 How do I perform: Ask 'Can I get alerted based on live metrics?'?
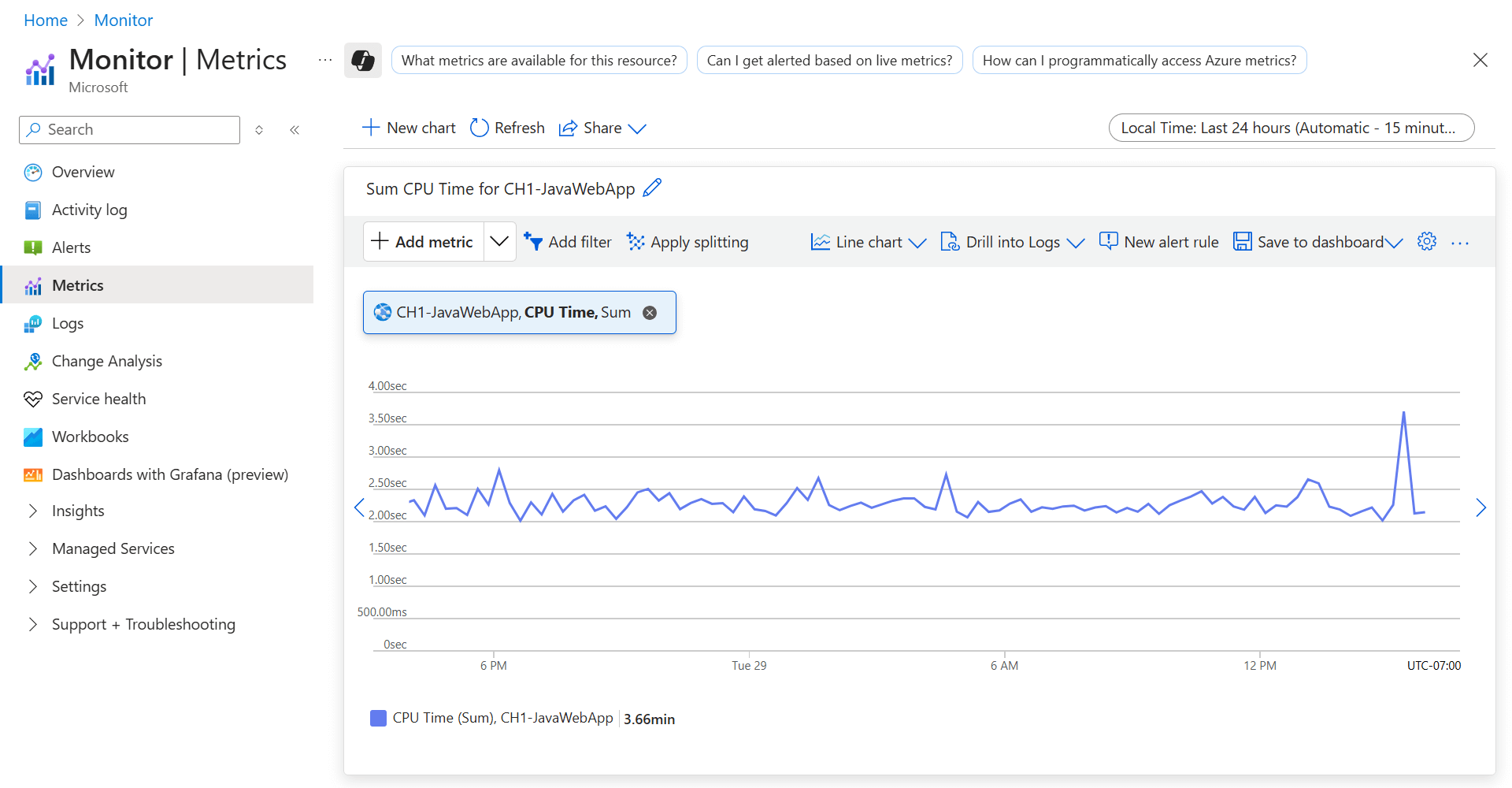pos(829,60)
